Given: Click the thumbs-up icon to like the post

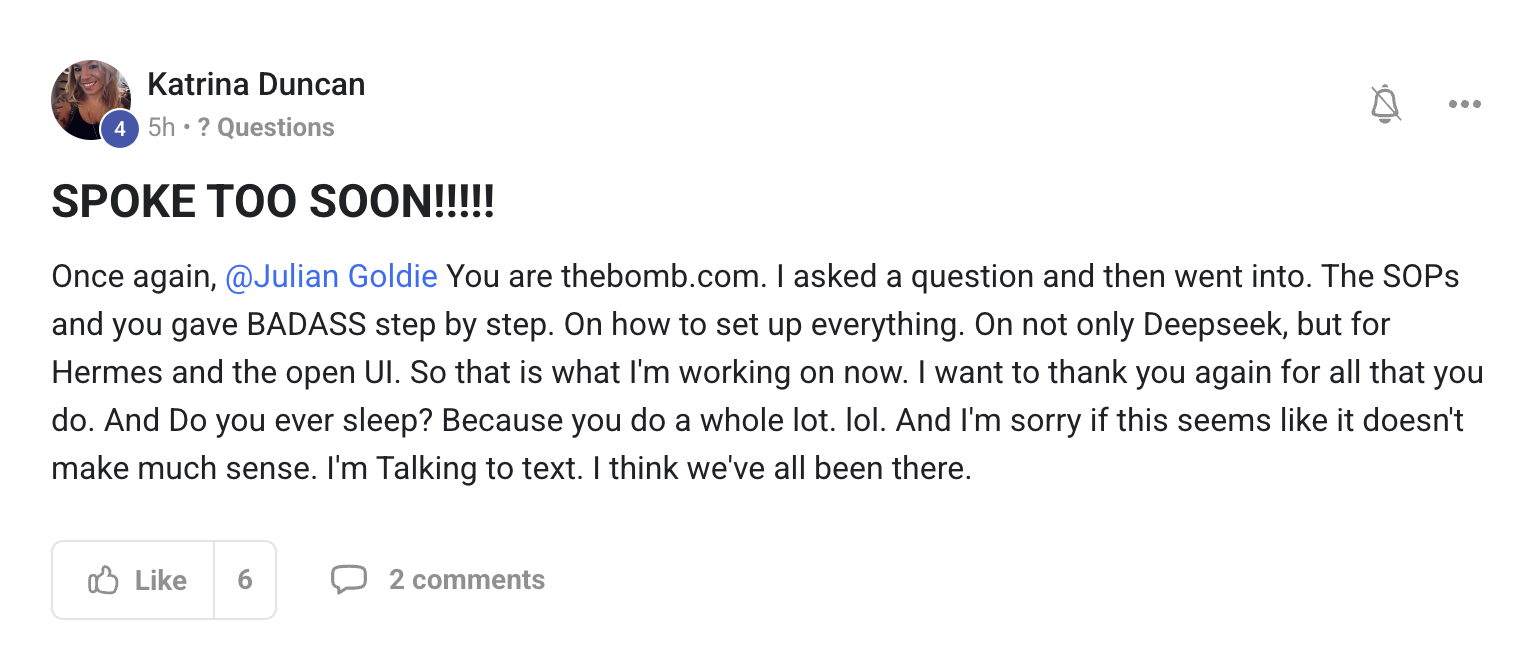Looking at the screenshot, I should tap(103, 580).
